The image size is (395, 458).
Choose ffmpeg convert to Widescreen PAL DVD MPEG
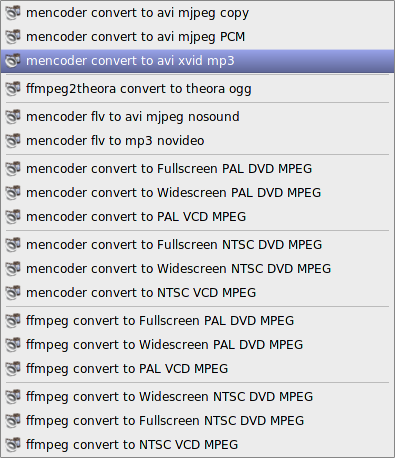(x=197, y=345)
